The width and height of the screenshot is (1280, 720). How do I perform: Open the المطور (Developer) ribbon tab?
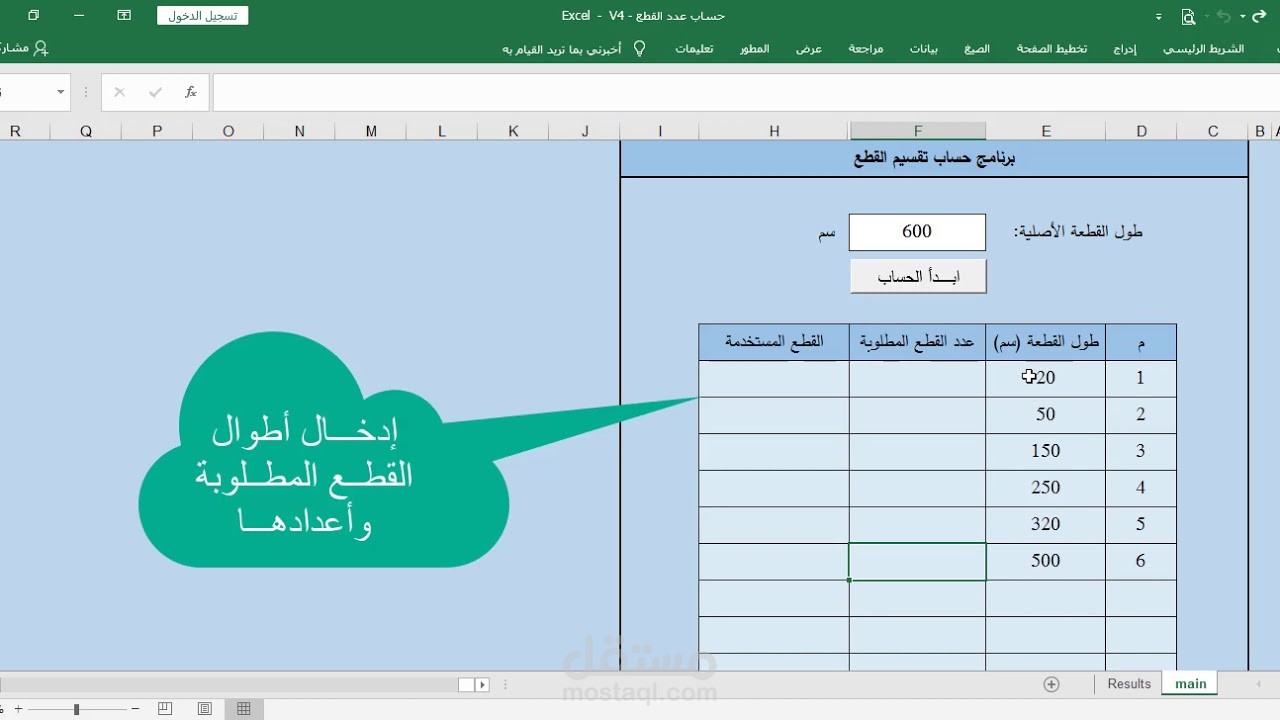coord(753,49)
